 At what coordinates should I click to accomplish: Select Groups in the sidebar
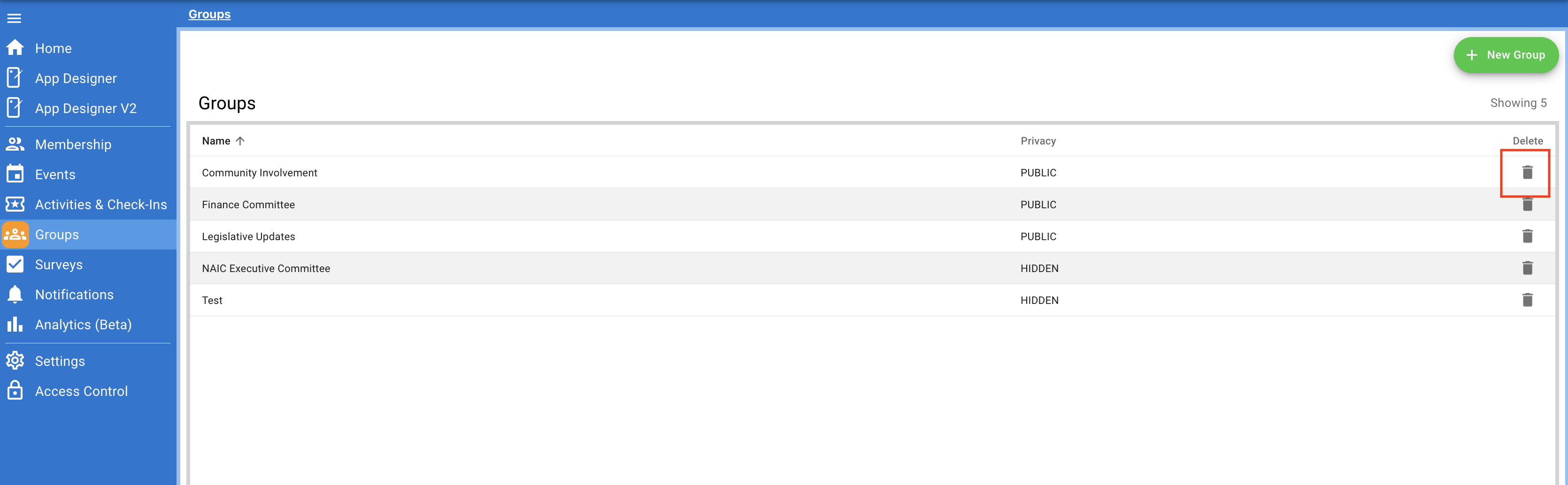pyautogui.click(x=57, y=234)
